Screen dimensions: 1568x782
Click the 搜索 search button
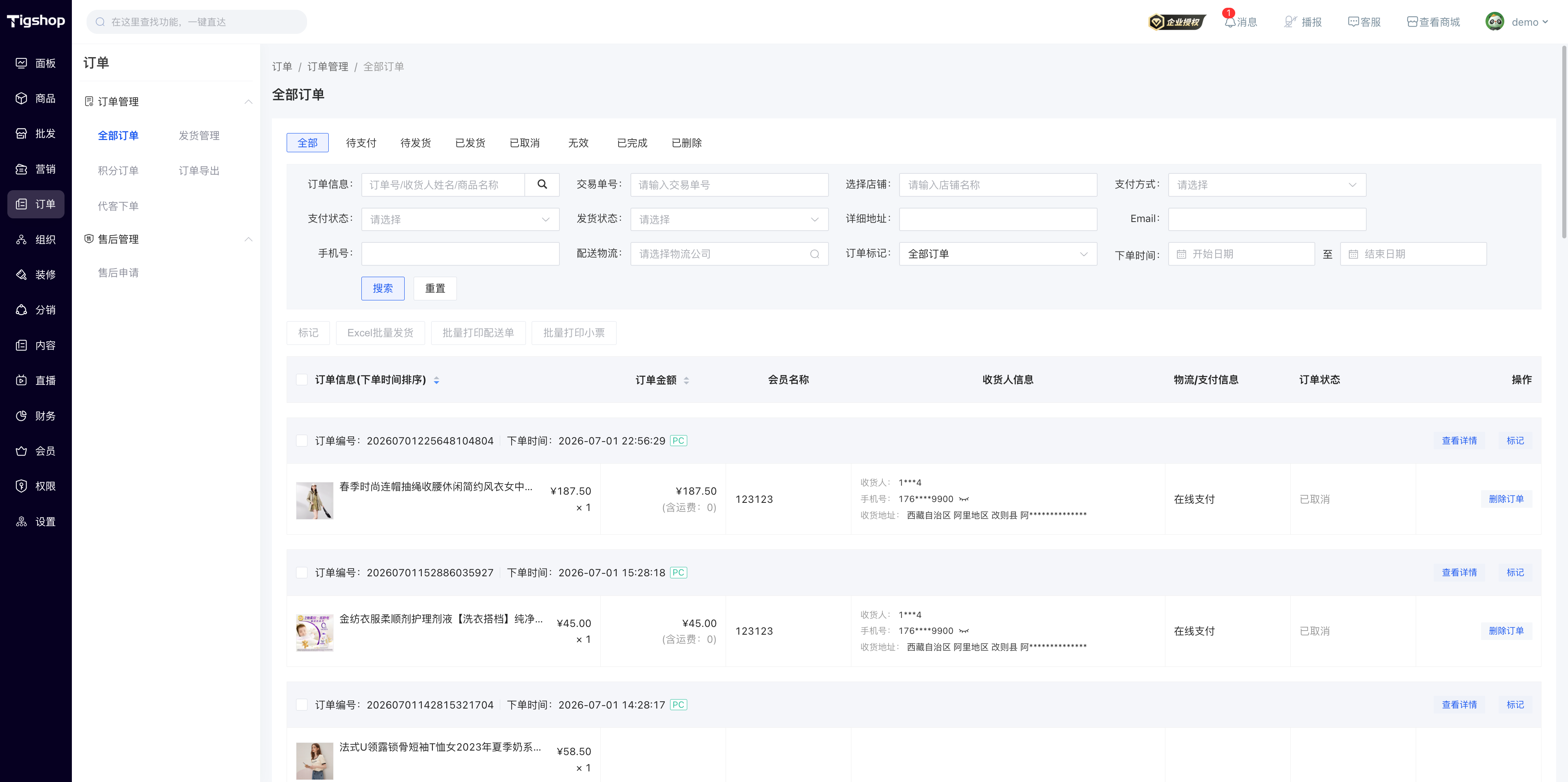pos(383,289)
